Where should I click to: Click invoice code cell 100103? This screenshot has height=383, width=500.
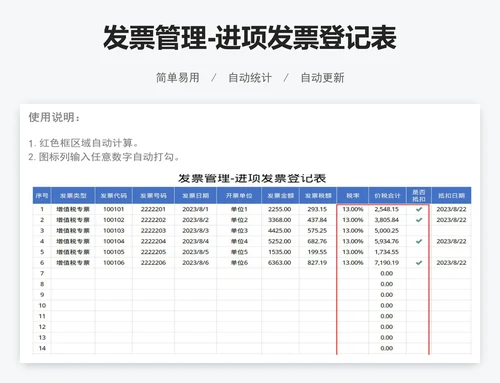(114, 231)
